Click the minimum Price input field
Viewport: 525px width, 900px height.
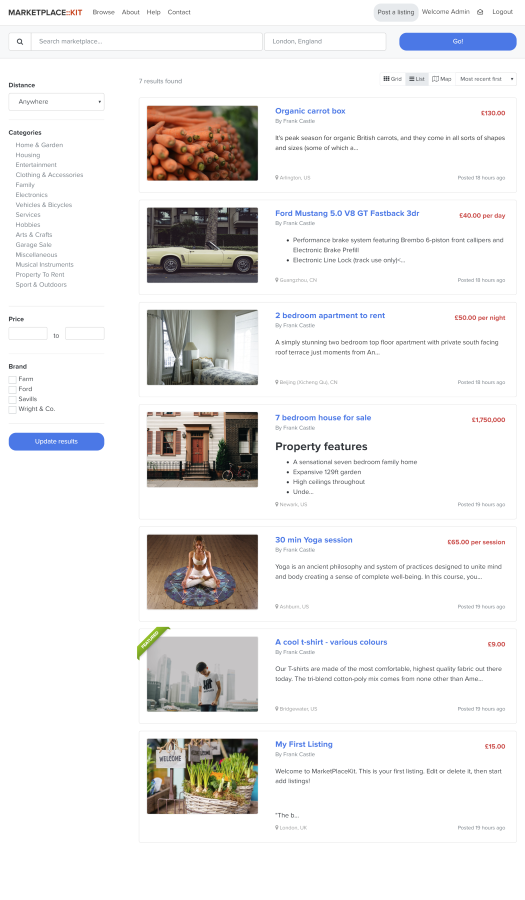click(x=28, y=333)
